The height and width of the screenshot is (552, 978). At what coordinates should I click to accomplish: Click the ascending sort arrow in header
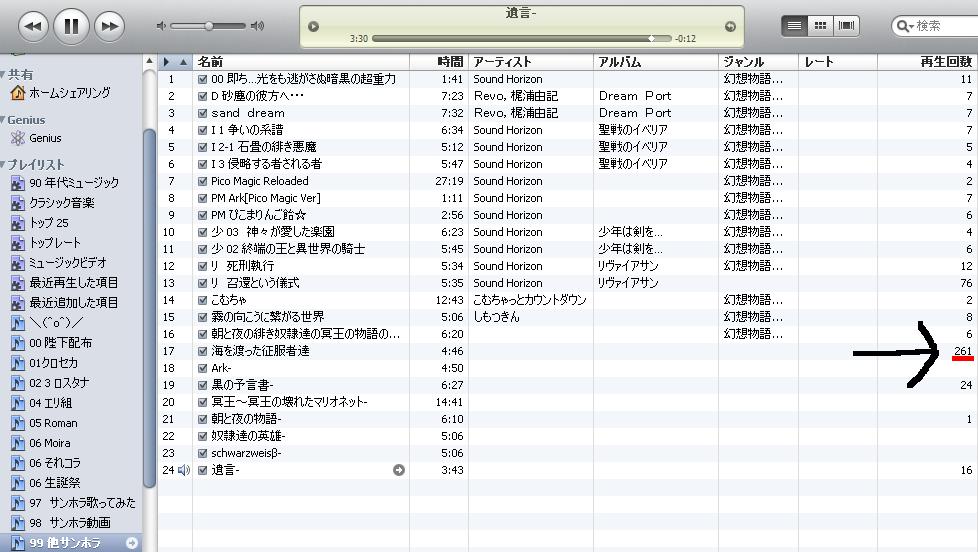(x=183, y=62)
